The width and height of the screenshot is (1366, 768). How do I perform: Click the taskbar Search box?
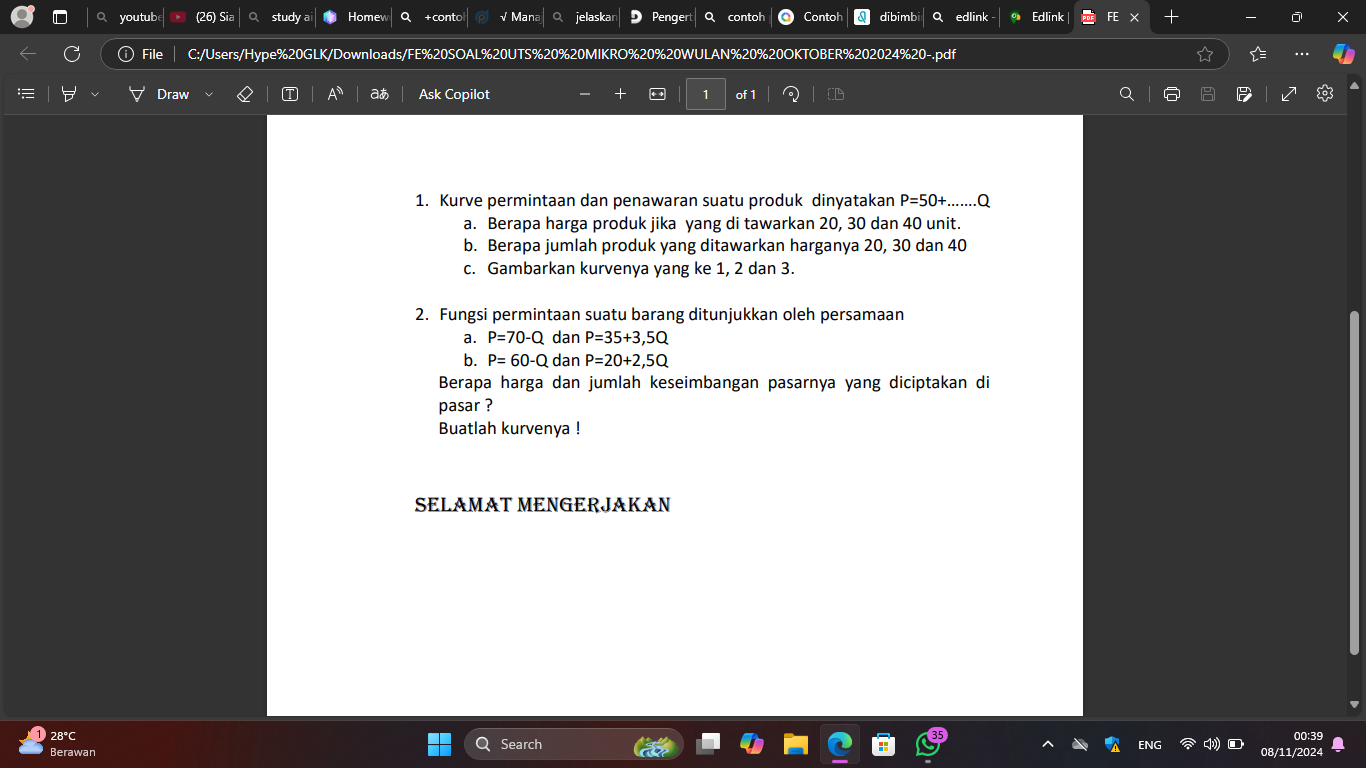click(x=574, y=744)
